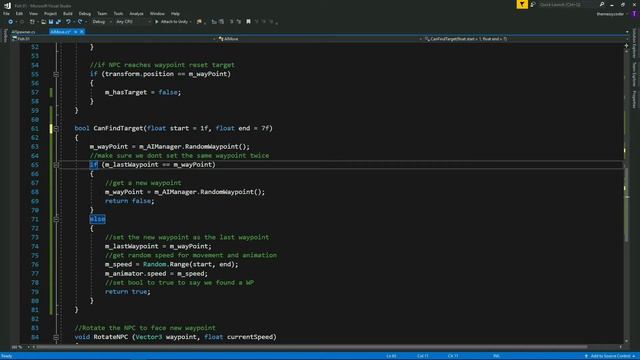The image size is (640, 360).
Task: Click the Find in Files toolbar icon
Action: pyautogui.click(x=199, y=22)
